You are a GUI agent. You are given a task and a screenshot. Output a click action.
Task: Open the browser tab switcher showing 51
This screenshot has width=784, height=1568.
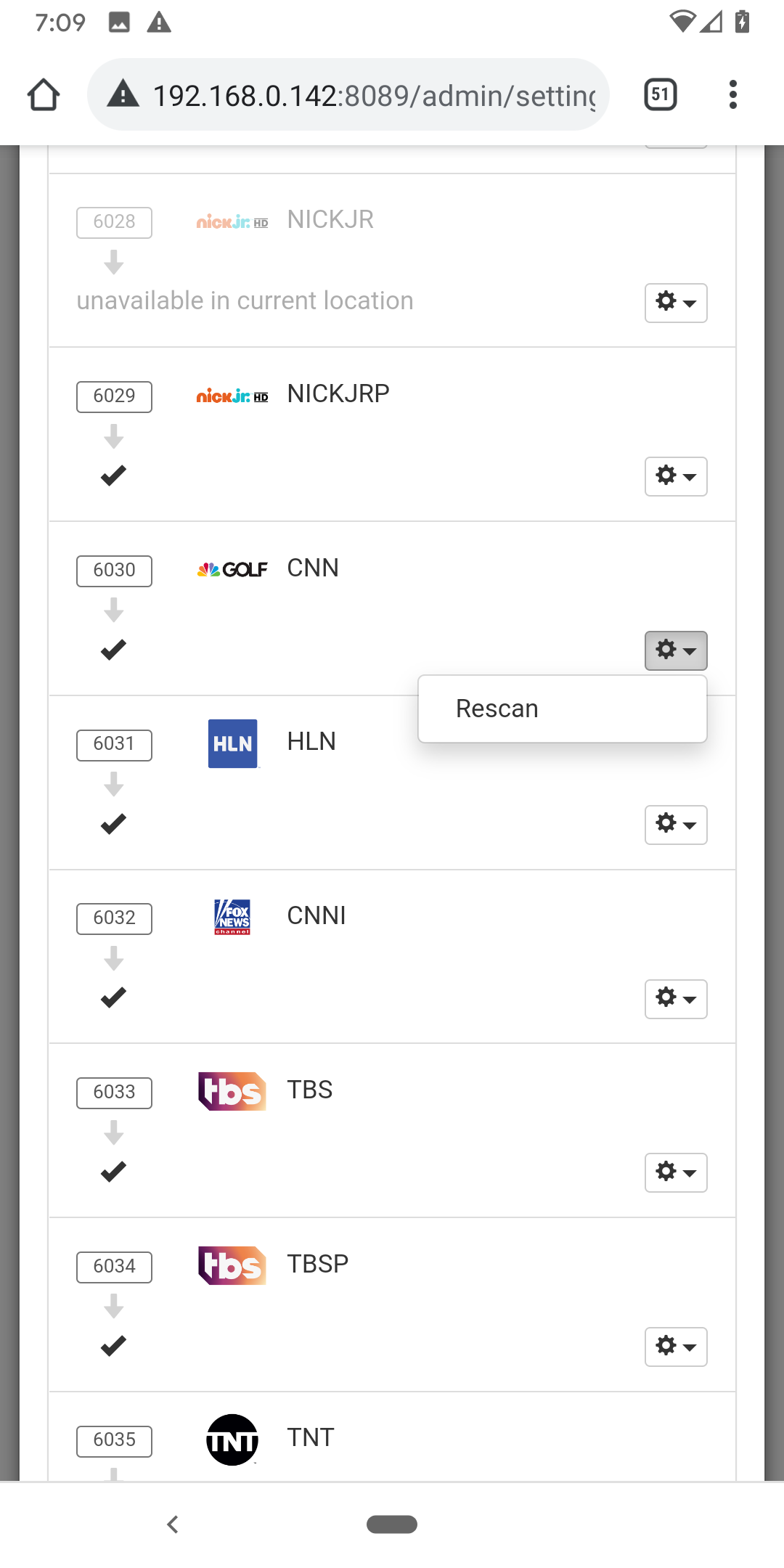[661, 95]
